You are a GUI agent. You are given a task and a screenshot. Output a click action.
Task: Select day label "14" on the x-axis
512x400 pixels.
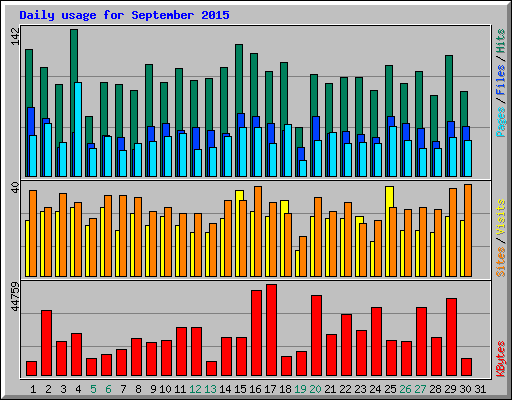225,389
